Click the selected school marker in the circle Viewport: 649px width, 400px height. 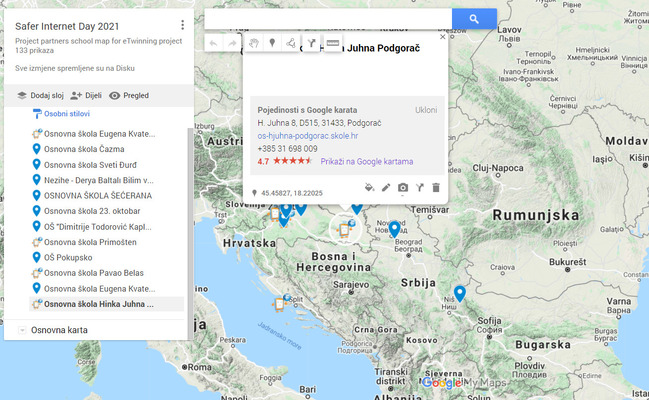click(345, 229)
